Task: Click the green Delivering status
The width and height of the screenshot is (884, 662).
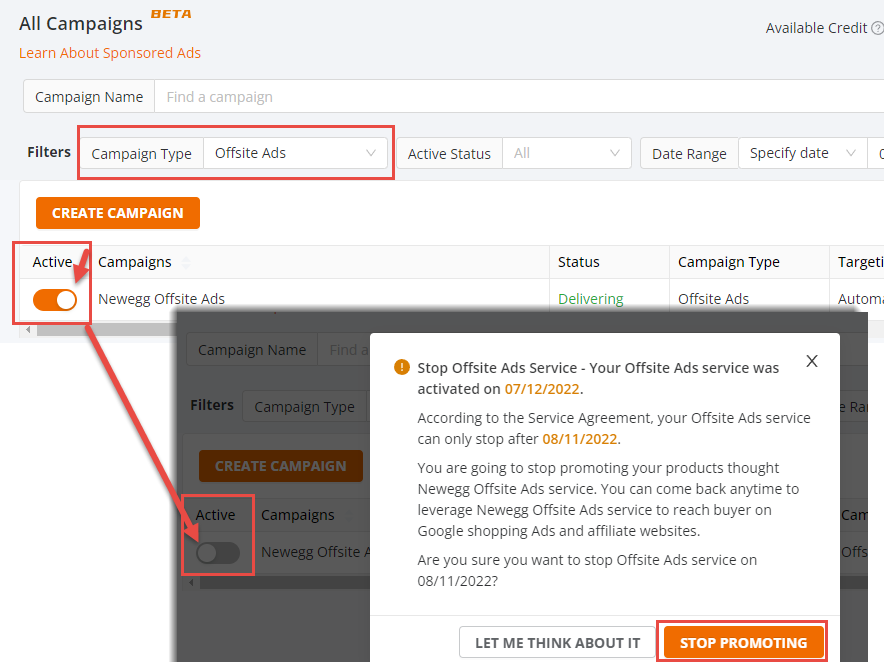Action: point(591,299)
